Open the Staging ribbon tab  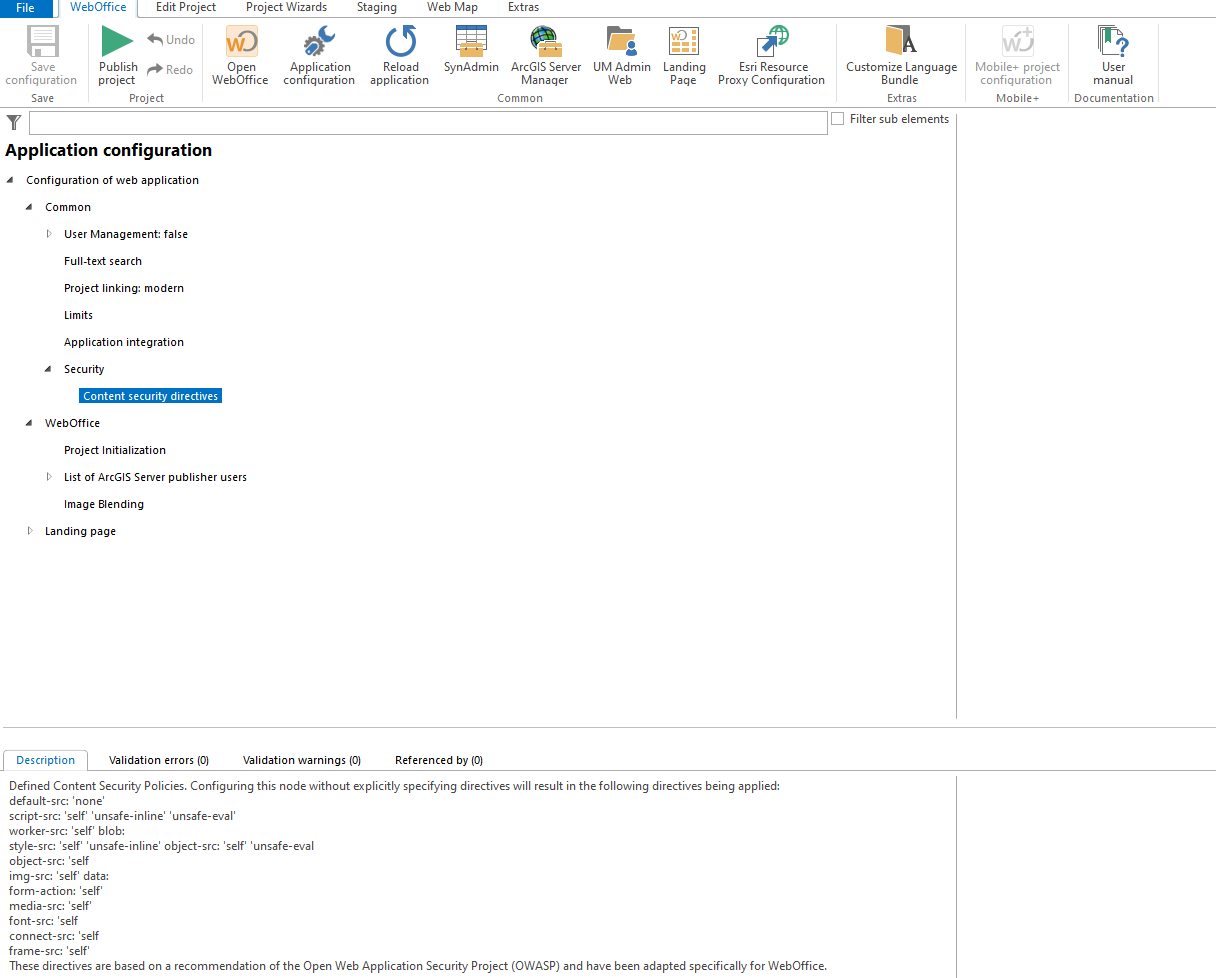[x=376, y=7]
